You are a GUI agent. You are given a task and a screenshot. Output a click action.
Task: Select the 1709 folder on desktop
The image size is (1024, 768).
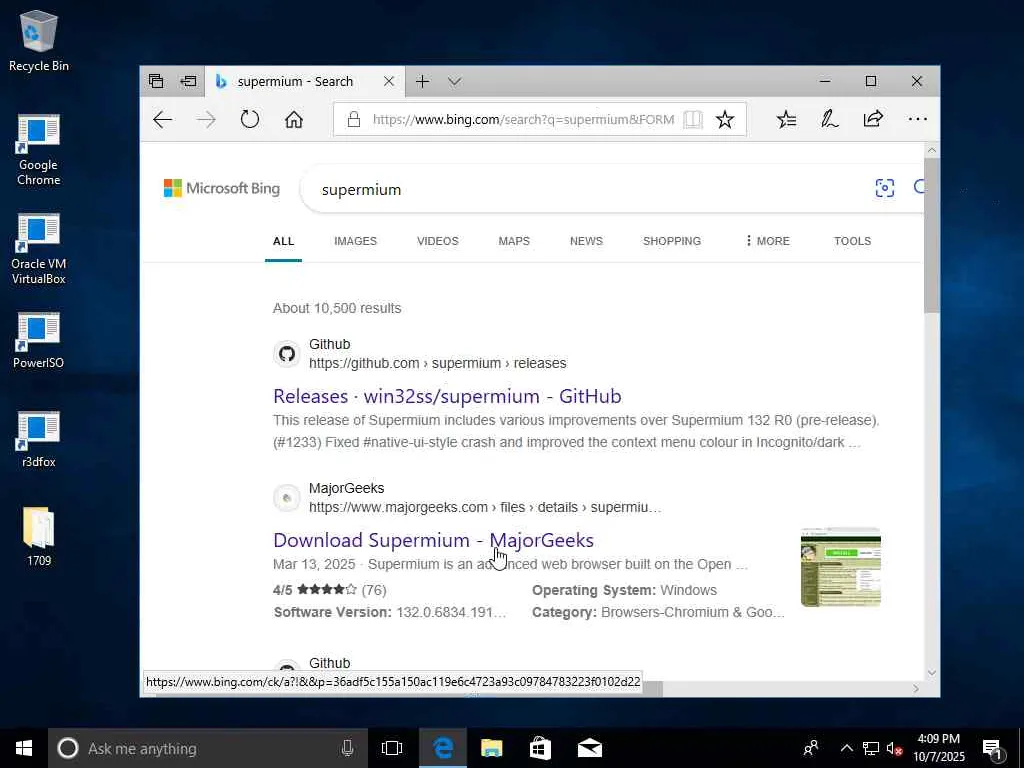(39, 537)
